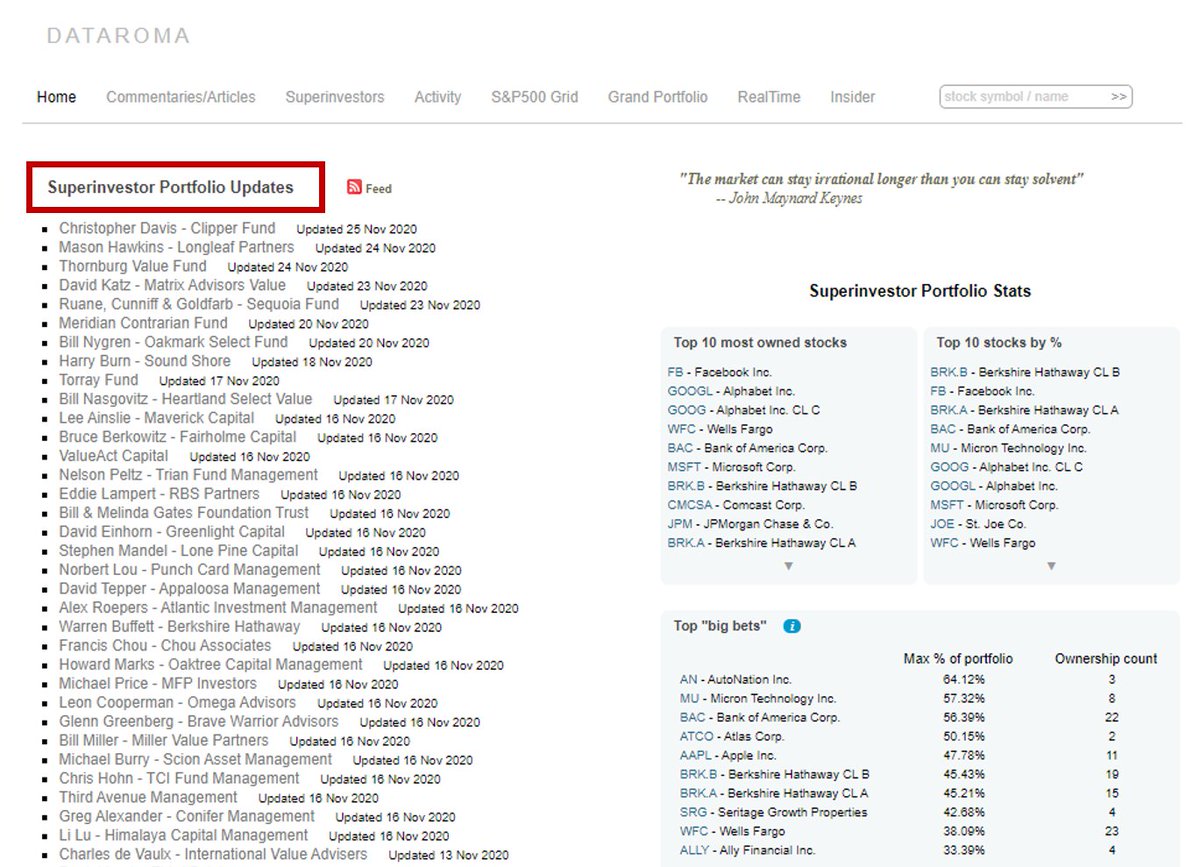This screenshot has height=867, width=1200.
Task: Click MSFT in Top 10 most owned stocks
Action: (684, 467)
